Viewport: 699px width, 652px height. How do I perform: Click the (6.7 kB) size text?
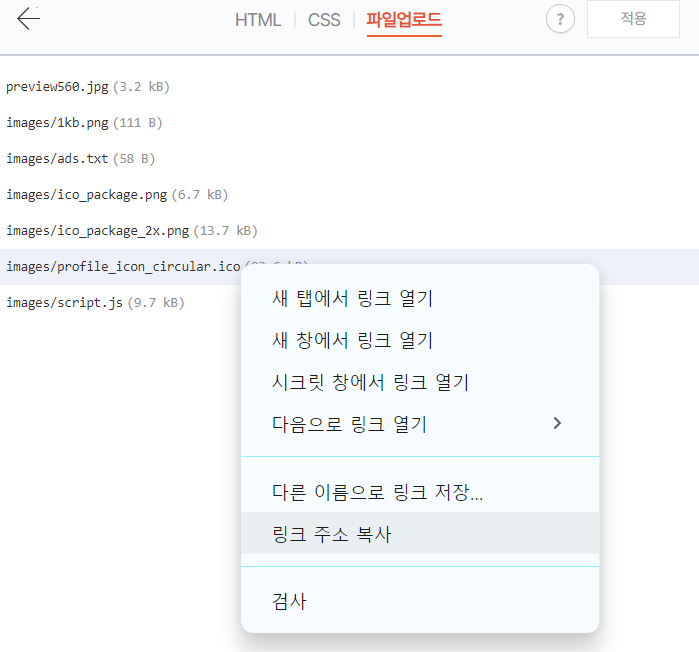coord(200,195)
